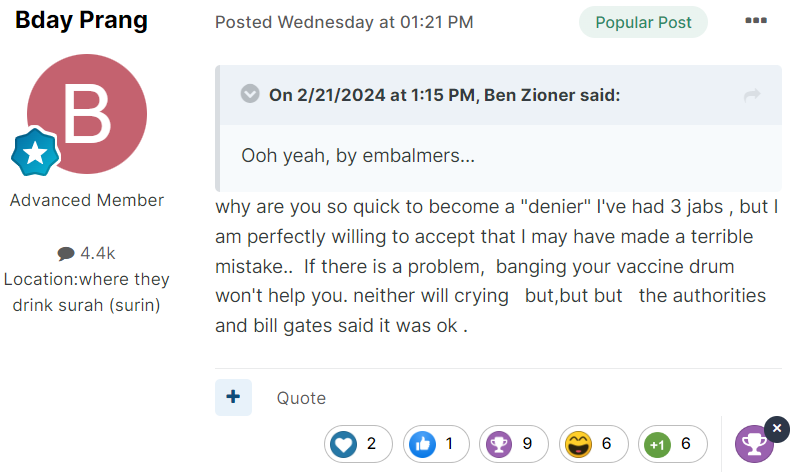The height and width of the screenshot is (473, 803).
Task: Click the blue star rank badge
Action: (35, 152)
